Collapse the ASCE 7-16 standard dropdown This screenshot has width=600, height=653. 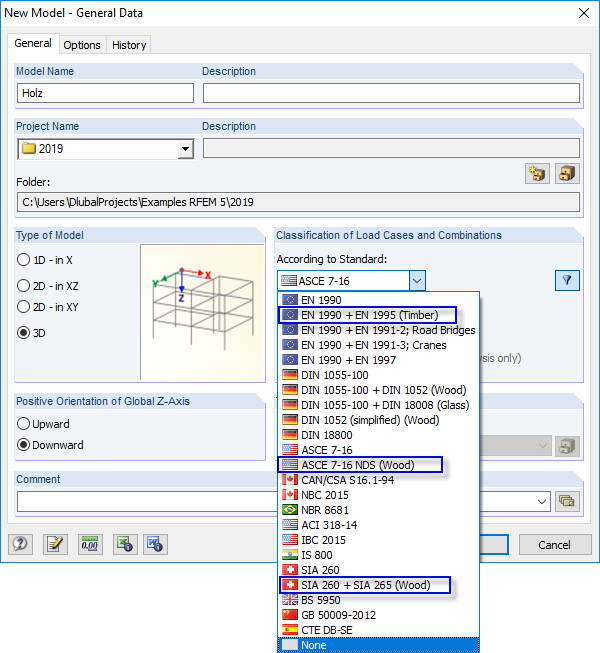[417, 281]
